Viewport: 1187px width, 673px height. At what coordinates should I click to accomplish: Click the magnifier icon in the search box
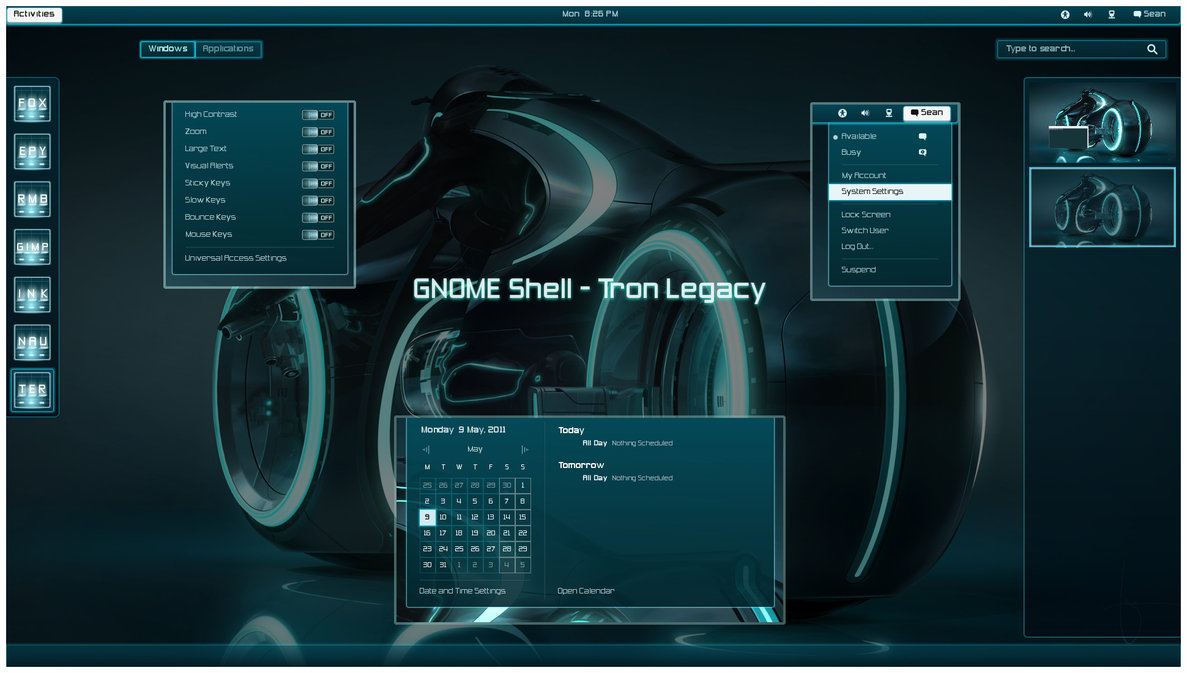tap(1151, 49)
